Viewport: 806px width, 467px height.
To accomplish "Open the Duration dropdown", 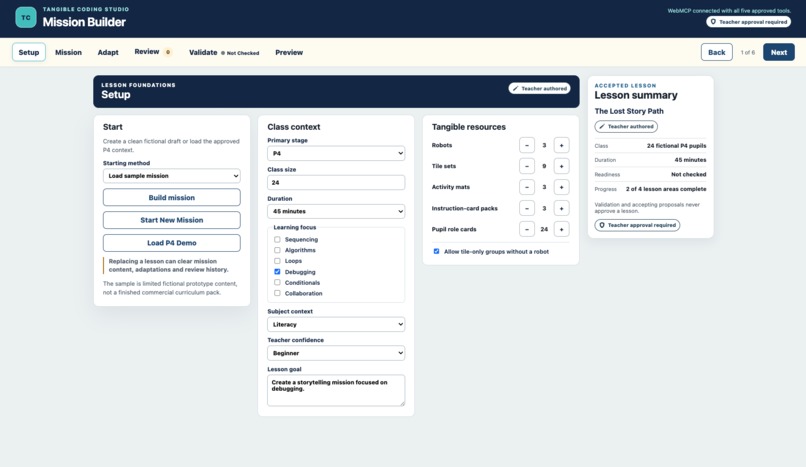I will 336,211.
